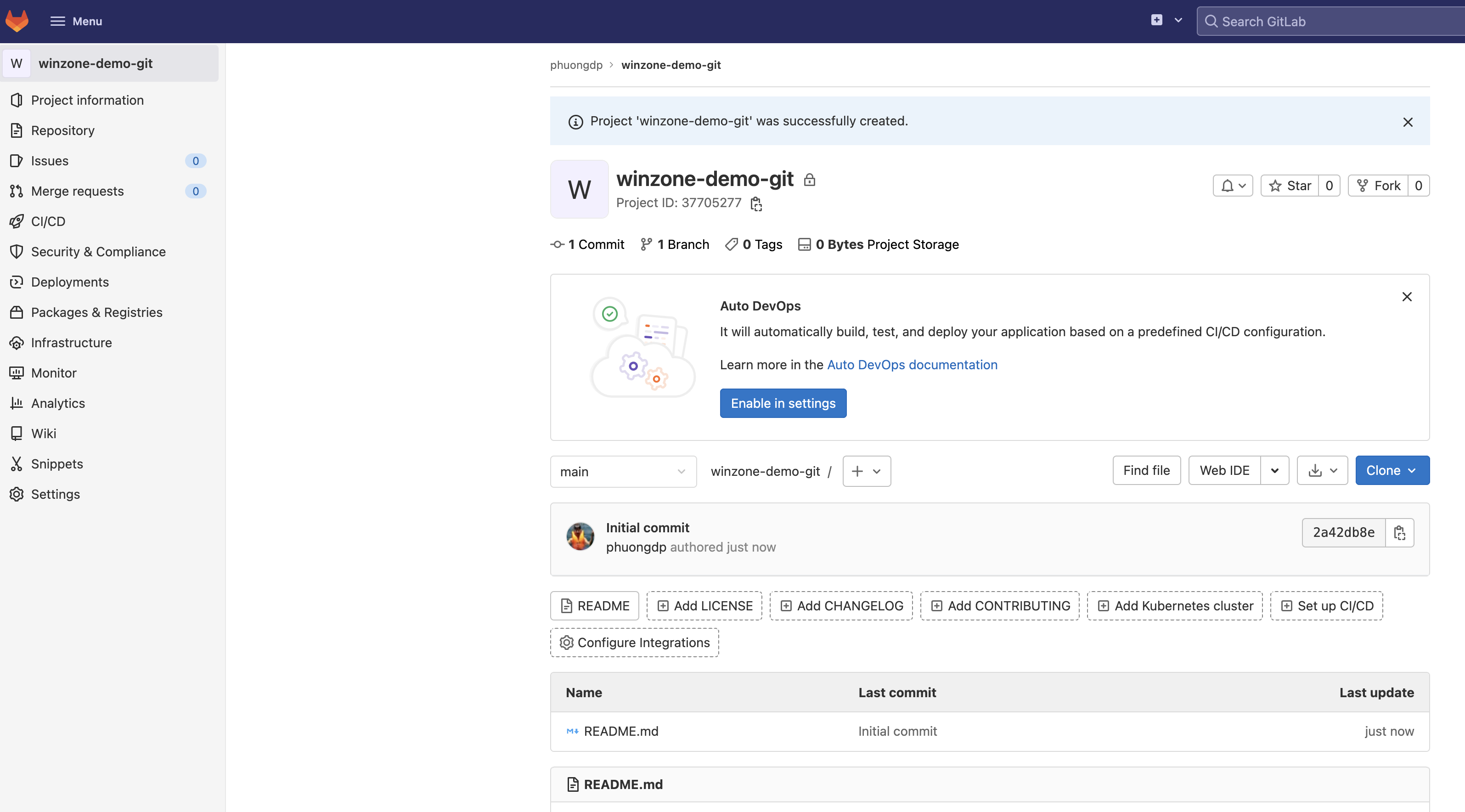This screenshot has height=812, width=1465.
Task: Click Enable in settings button
Action: click(783, 403)
